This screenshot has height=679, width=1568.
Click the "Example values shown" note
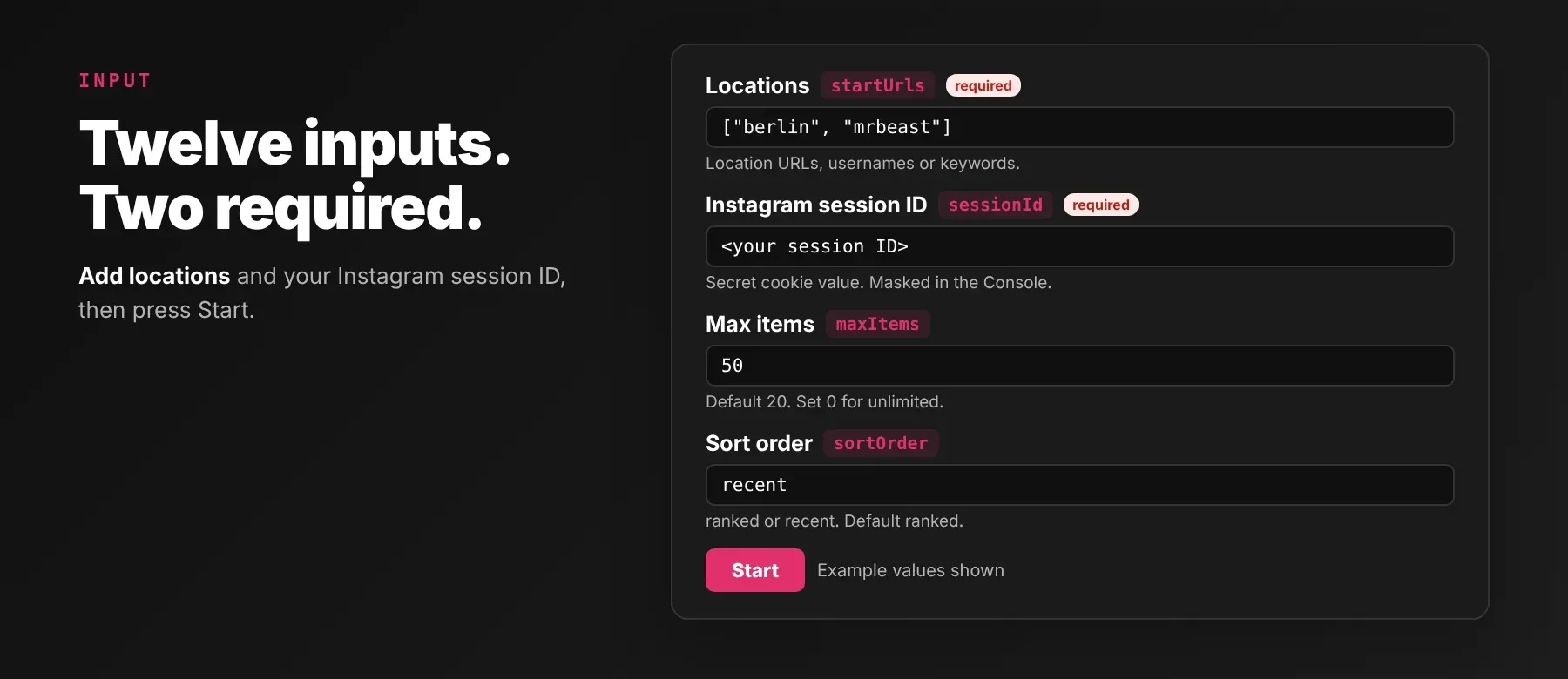click(910, 570)
